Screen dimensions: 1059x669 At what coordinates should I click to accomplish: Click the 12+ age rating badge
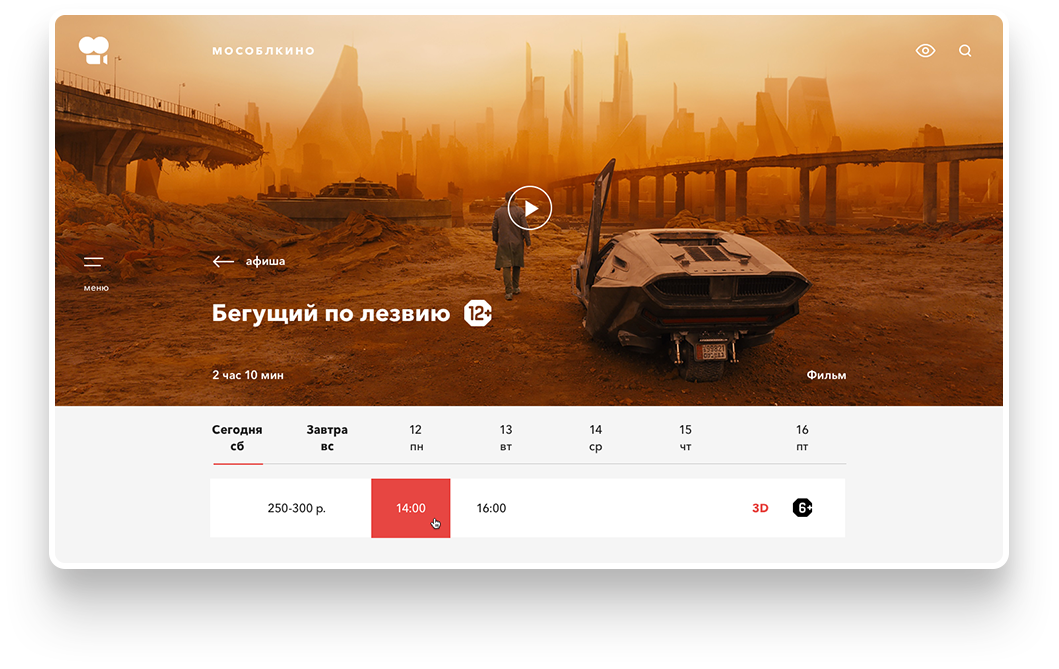[477, 313]
